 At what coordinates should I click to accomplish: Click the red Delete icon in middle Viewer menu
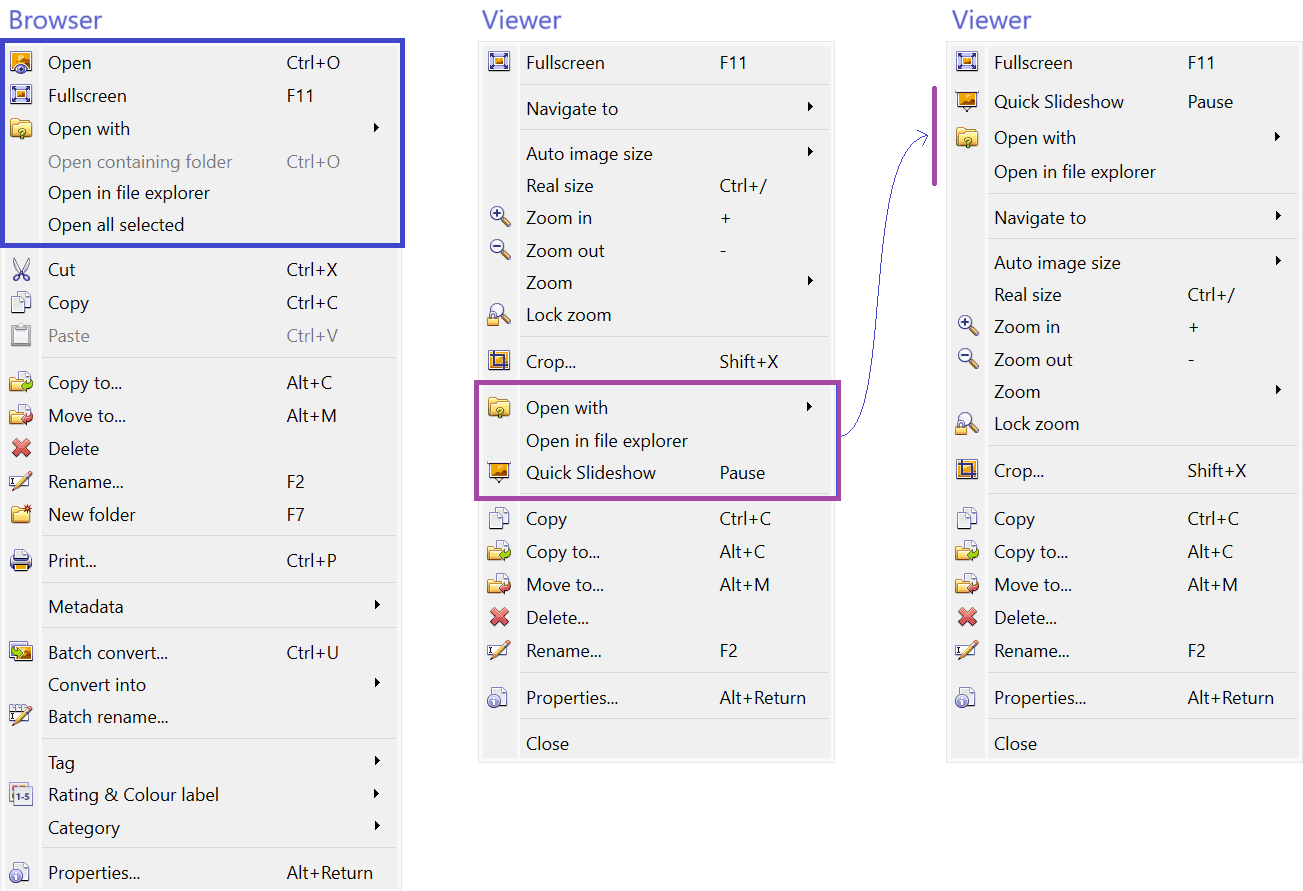point(499,618)
